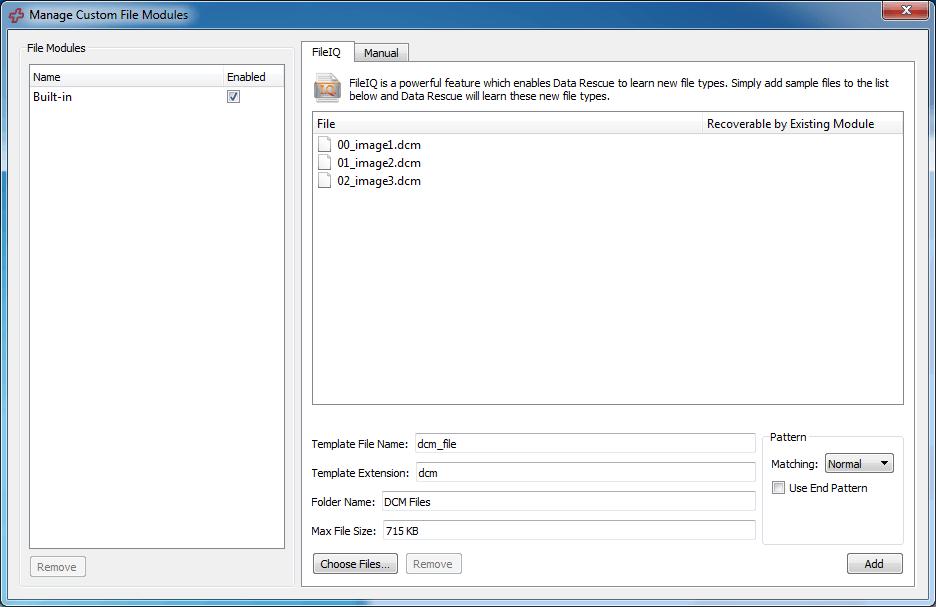936x607 pixels.
Task: Click the Folder Name field showing DCM Files
Action: (x=570, y=501)
